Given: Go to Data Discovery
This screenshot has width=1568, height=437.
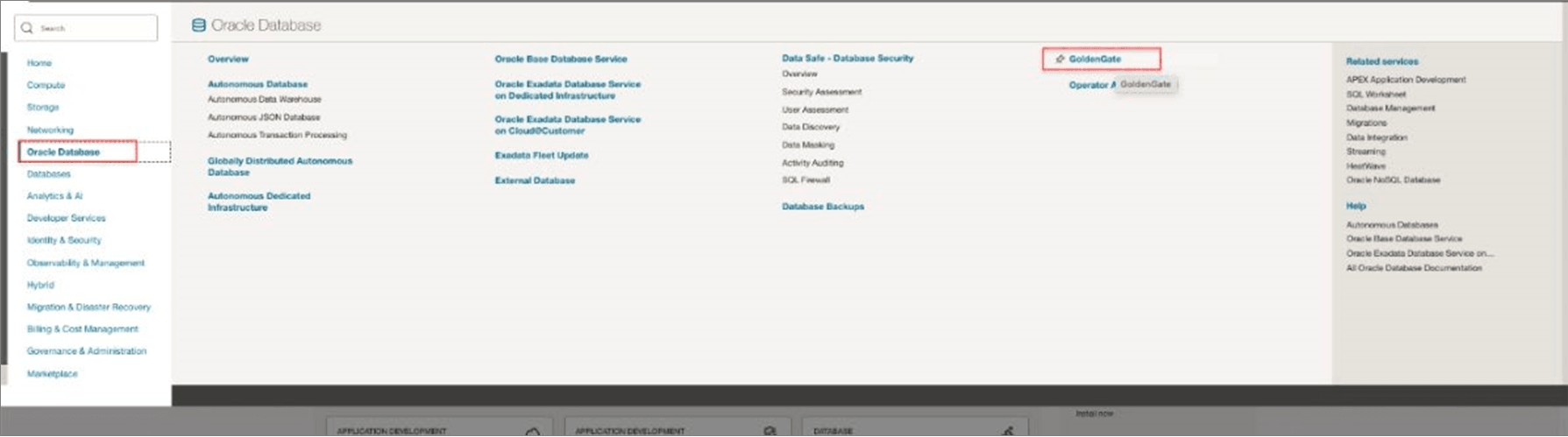Looking at the screenshot, I should click(x=811, y=127).
